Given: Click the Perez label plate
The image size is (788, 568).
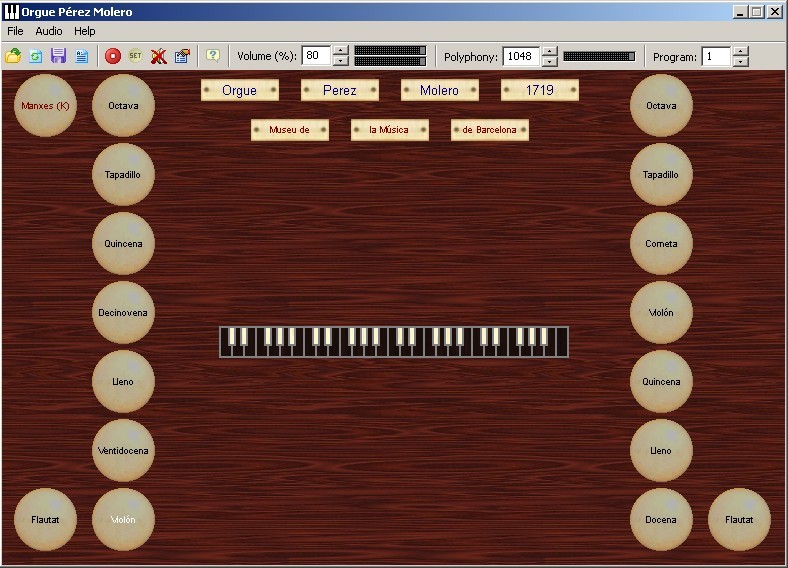Looking at the screenshot, I should [x=340, y=90].
